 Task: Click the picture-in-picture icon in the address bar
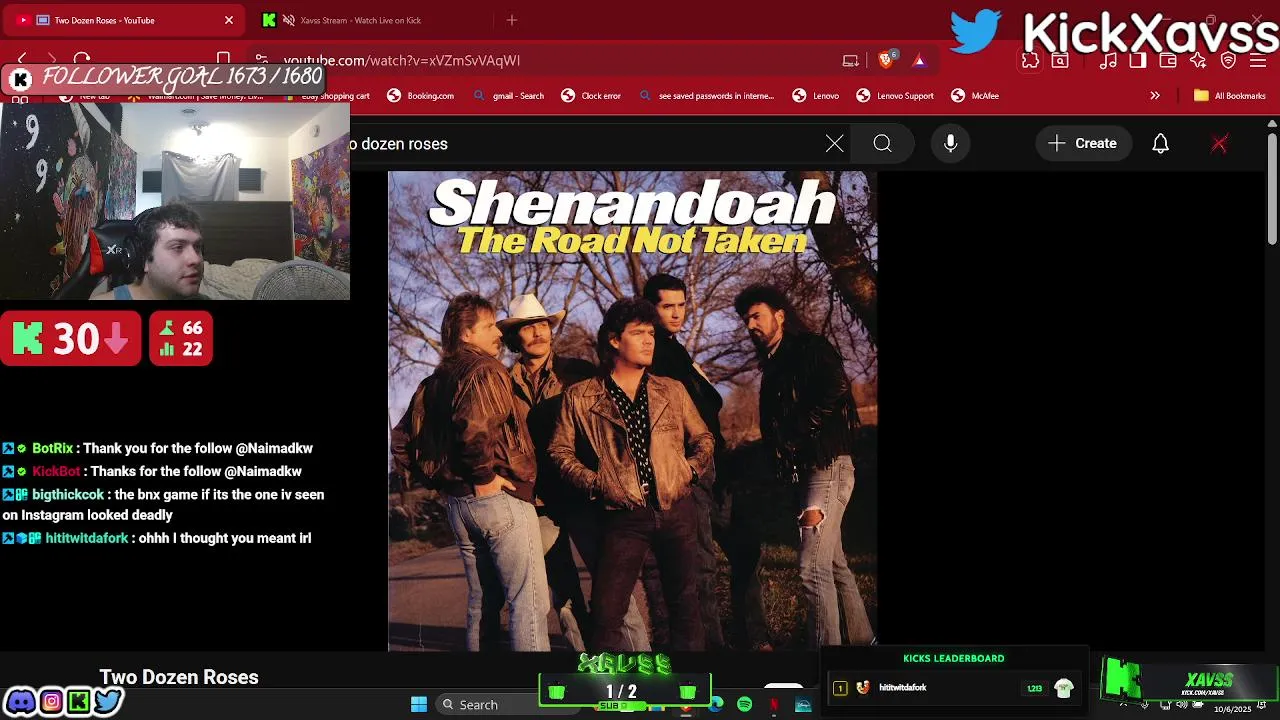click(x=851, y=60)
